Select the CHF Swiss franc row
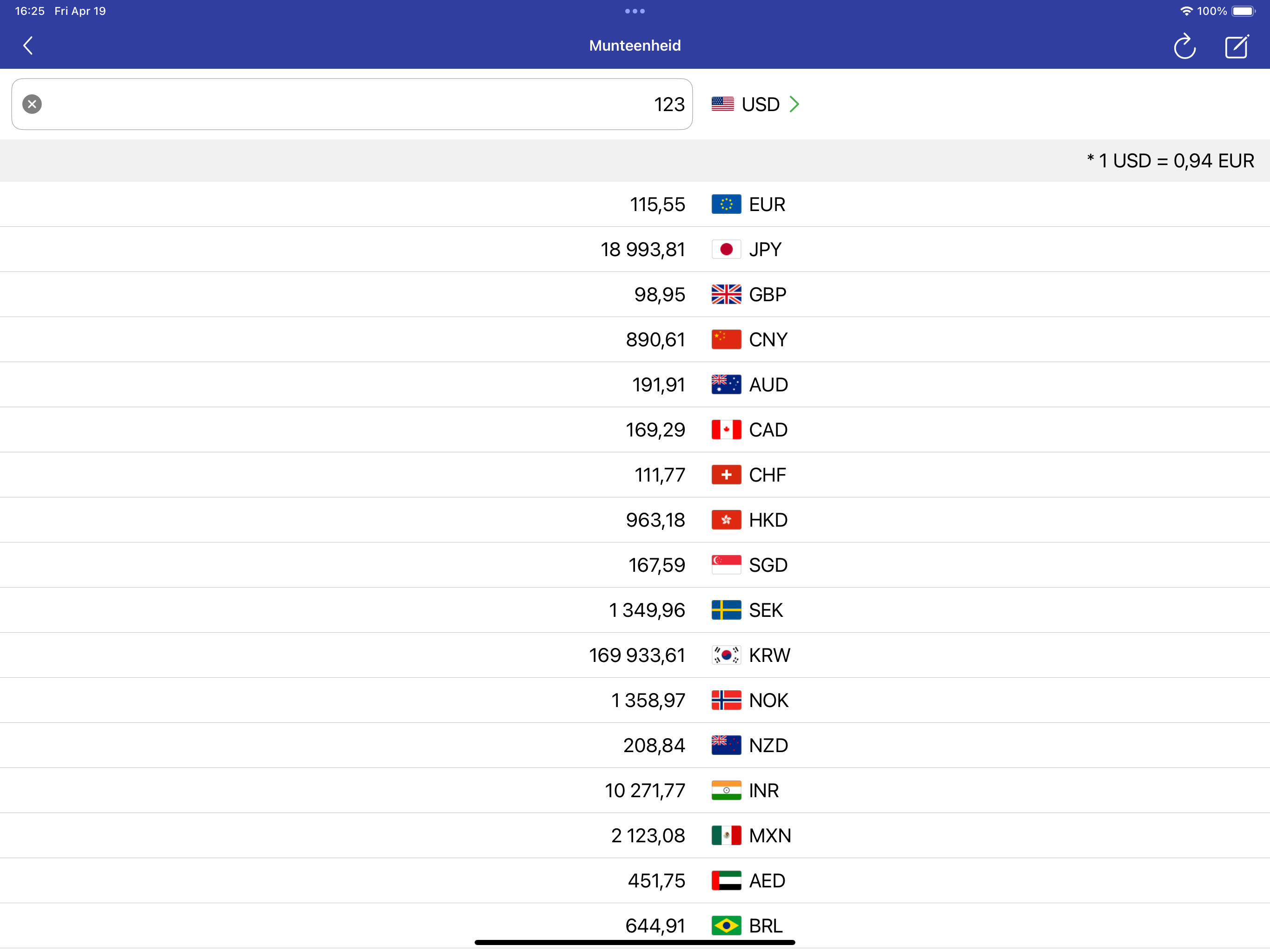This screenshot has width=1270, height=952. tap(635, 475)
